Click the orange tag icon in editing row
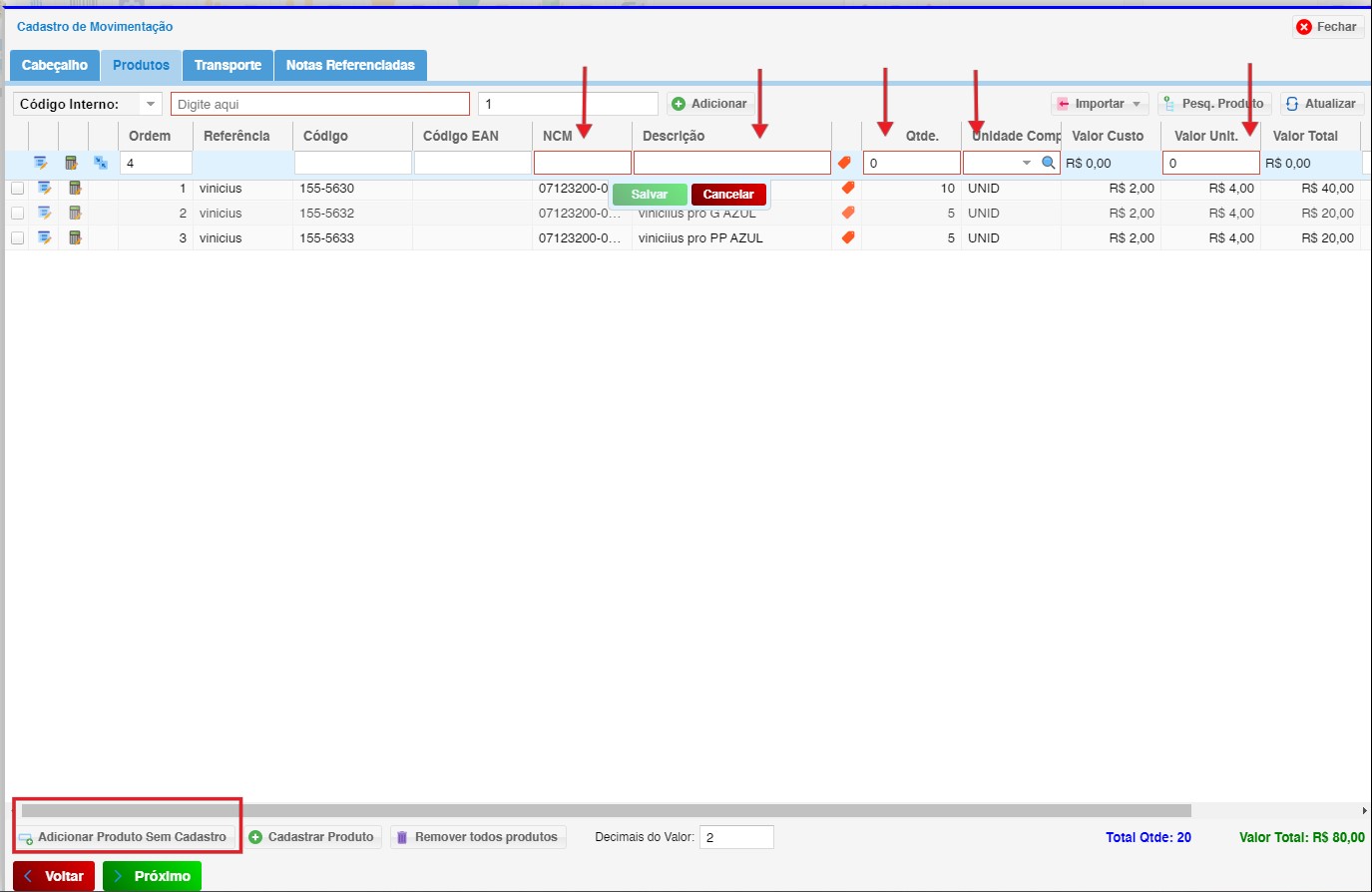The height and width of the screenshot is (892, 1372). pyautogui.click(x=844, y=163)
